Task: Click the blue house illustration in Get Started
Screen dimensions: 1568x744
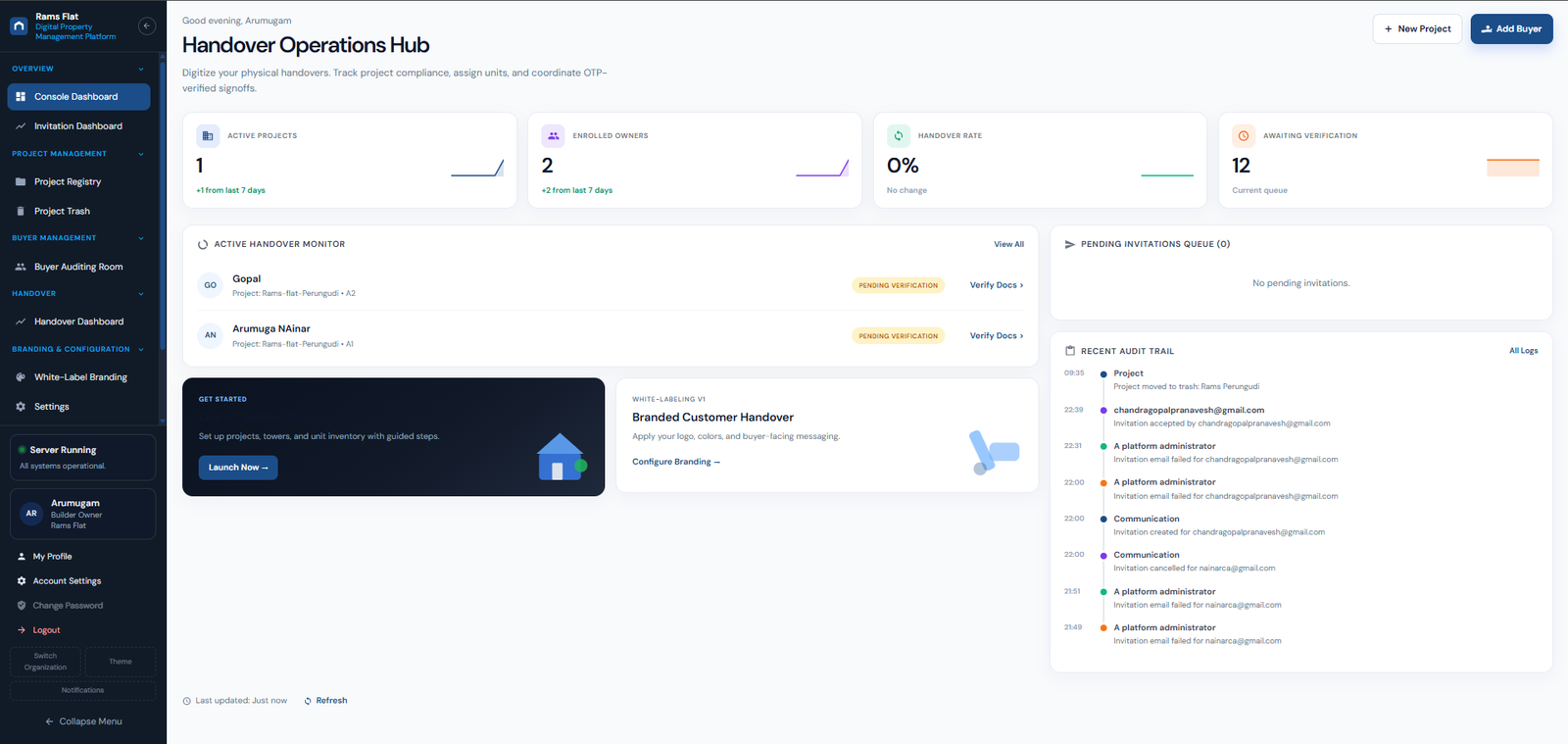Action: (x=562, y=457)
